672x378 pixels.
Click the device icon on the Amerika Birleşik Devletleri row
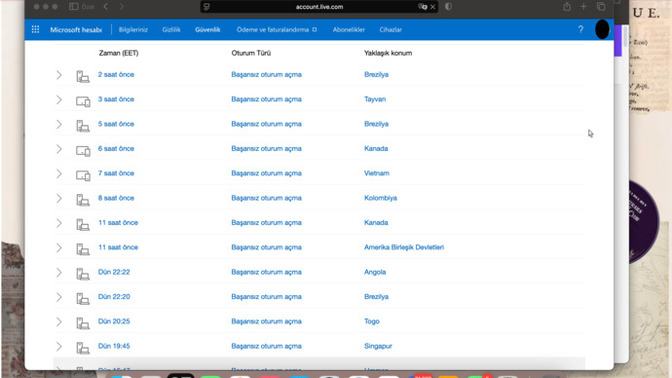pos(83,249)
